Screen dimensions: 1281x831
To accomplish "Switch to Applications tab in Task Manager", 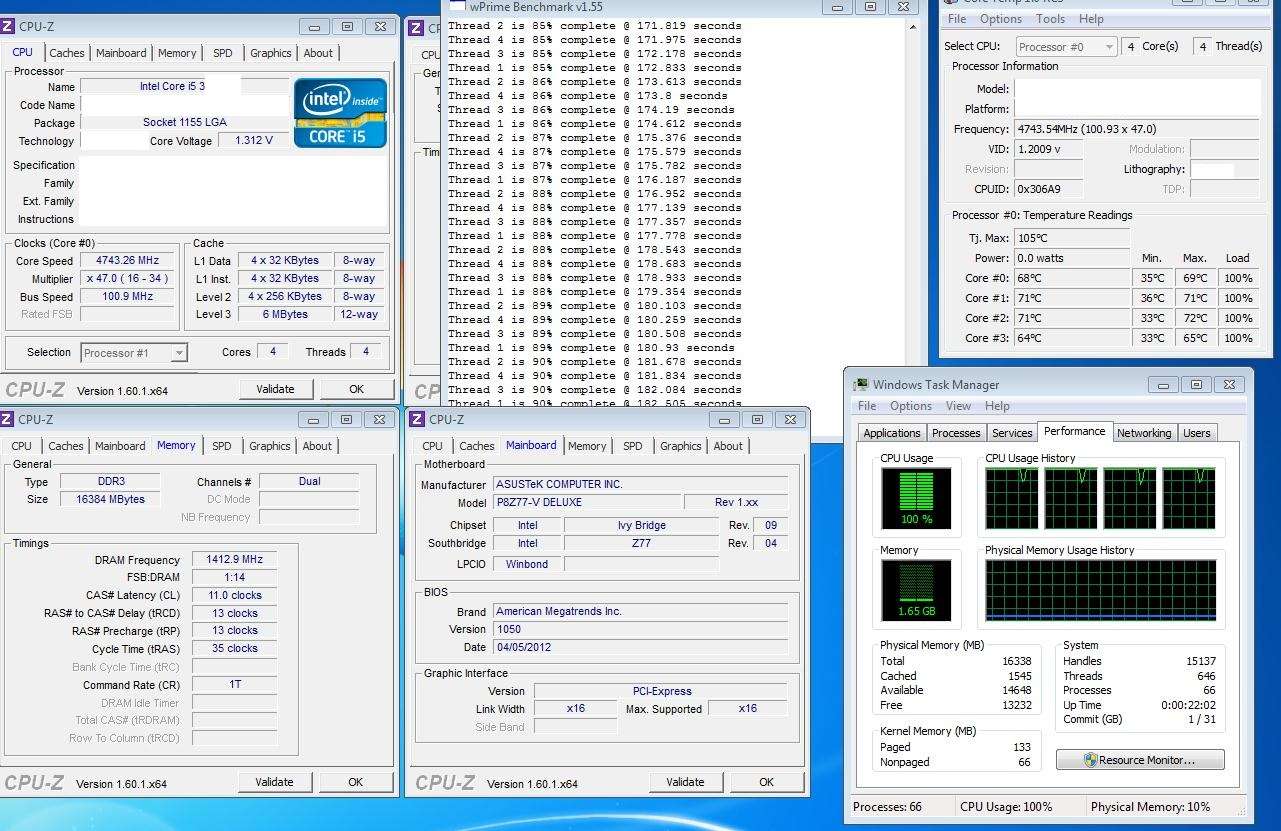I will [x=892, y=433].
